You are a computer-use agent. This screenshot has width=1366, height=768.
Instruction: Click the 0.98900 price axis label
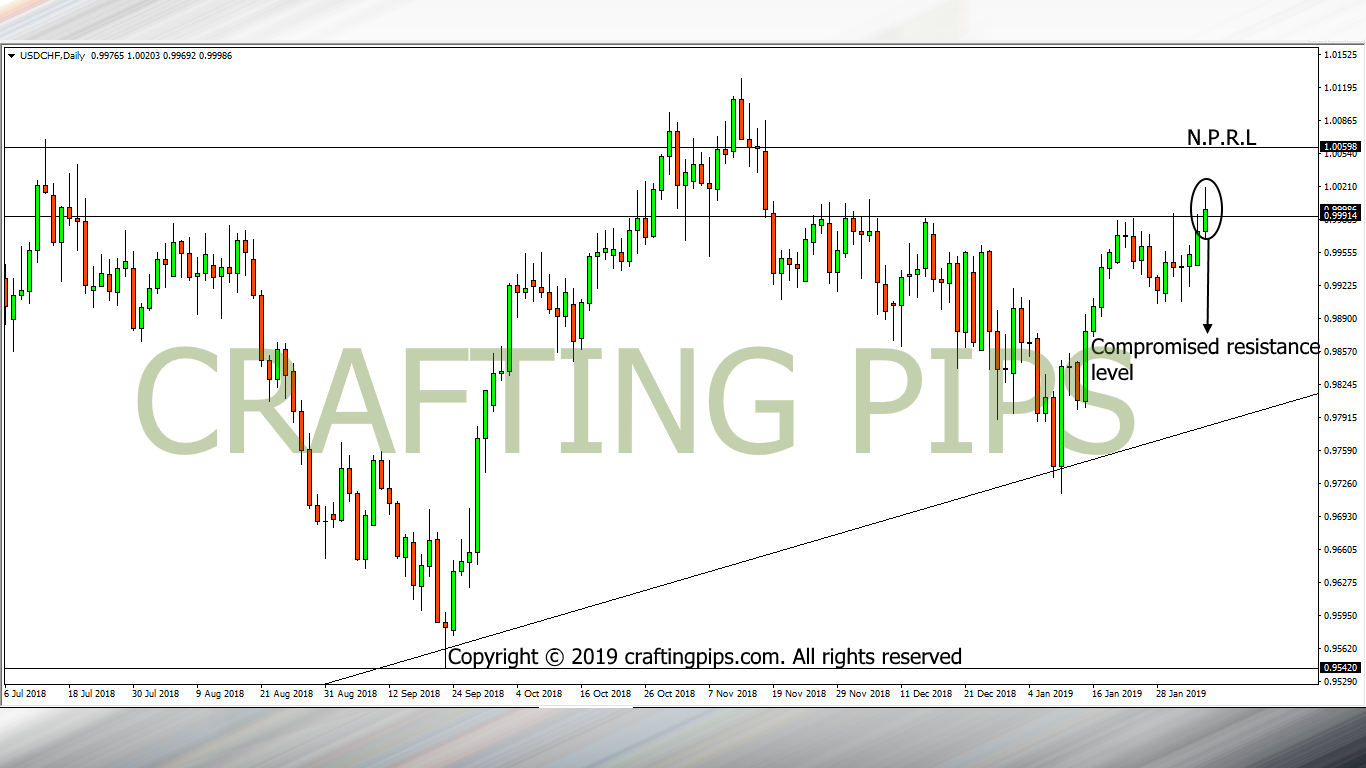tap(1339, 319)
